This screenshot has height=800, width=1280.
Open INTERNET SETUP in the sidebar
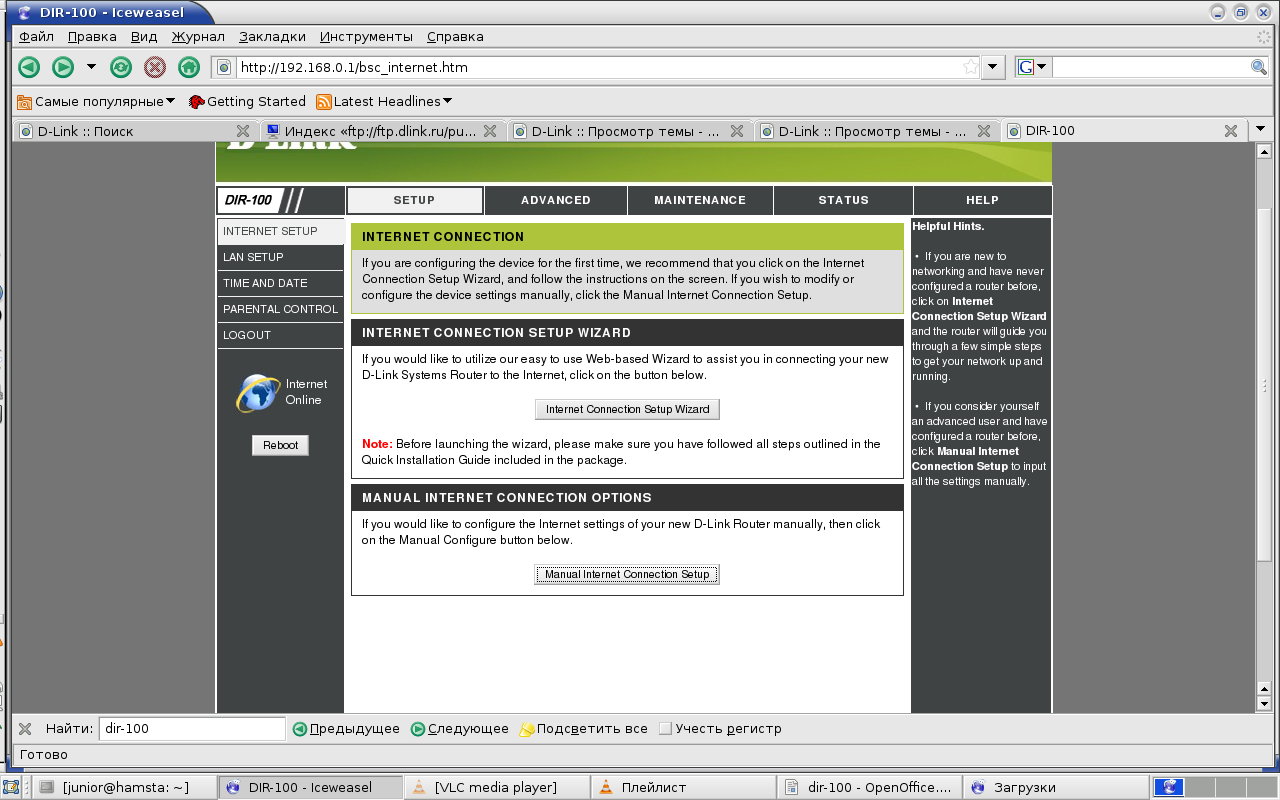[x=280, y=231]
